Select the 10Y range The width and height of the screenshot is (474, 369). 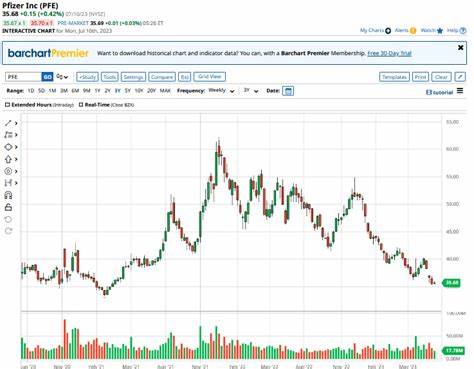[139, 91]
